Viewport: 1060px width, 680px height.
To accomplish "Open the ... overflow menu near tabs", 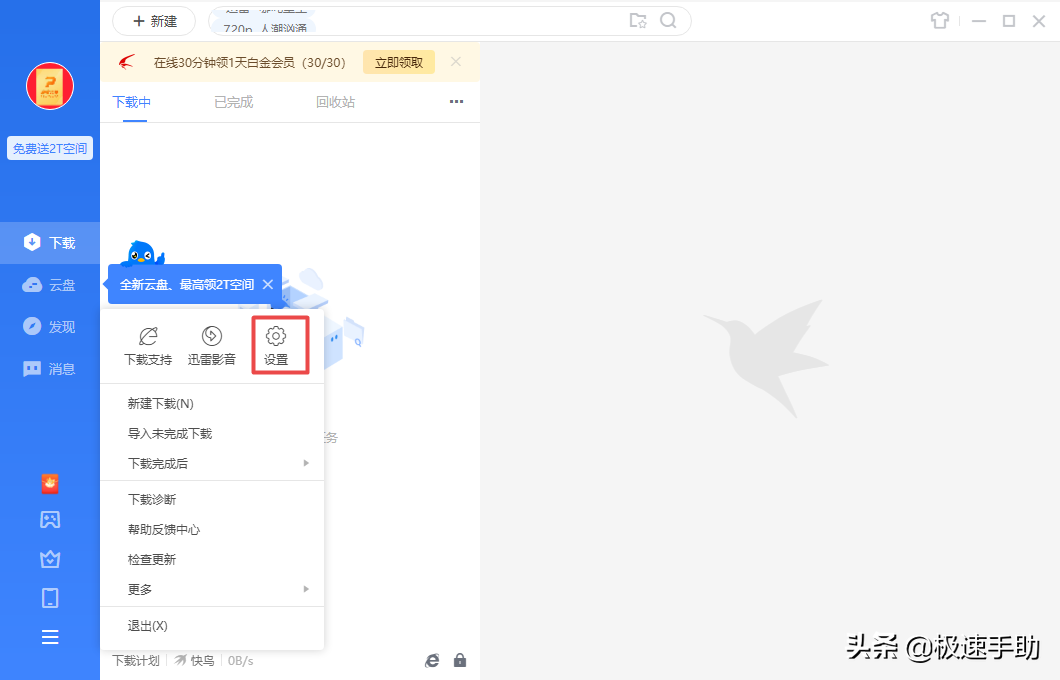I will (x=456, y=101).
